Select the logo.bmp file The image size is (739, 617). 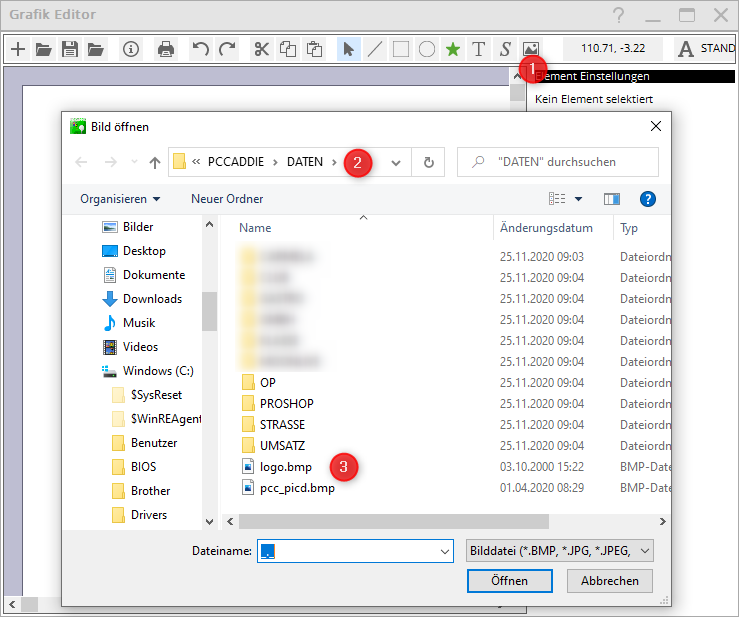pos(284,466)
